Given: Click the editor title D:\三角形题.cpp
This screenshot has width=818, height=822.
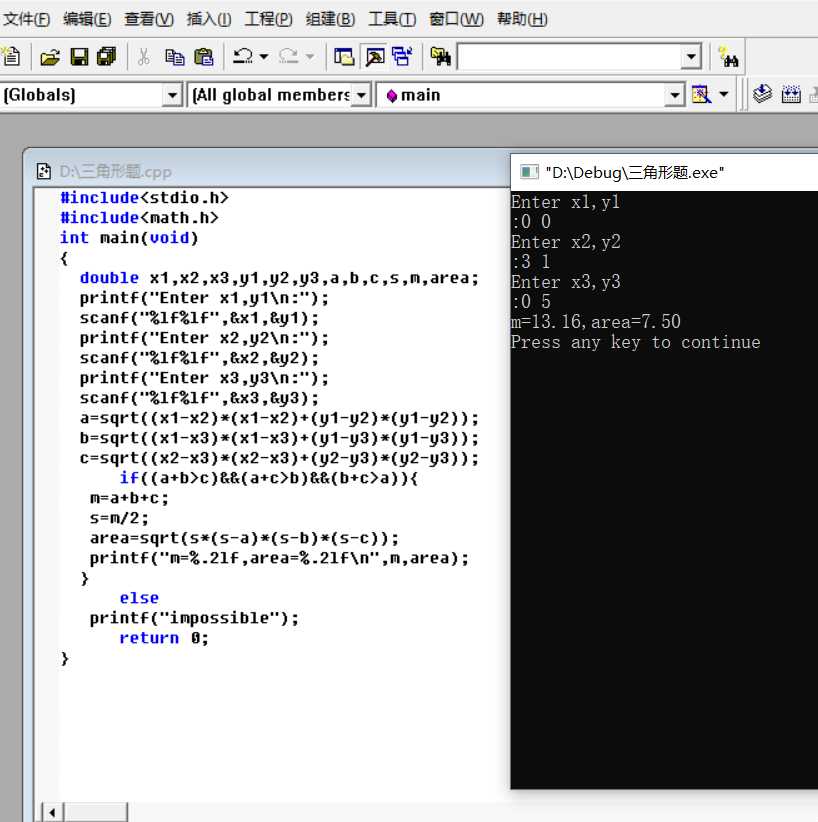Looking at the screenshot, I should [115, 172].
